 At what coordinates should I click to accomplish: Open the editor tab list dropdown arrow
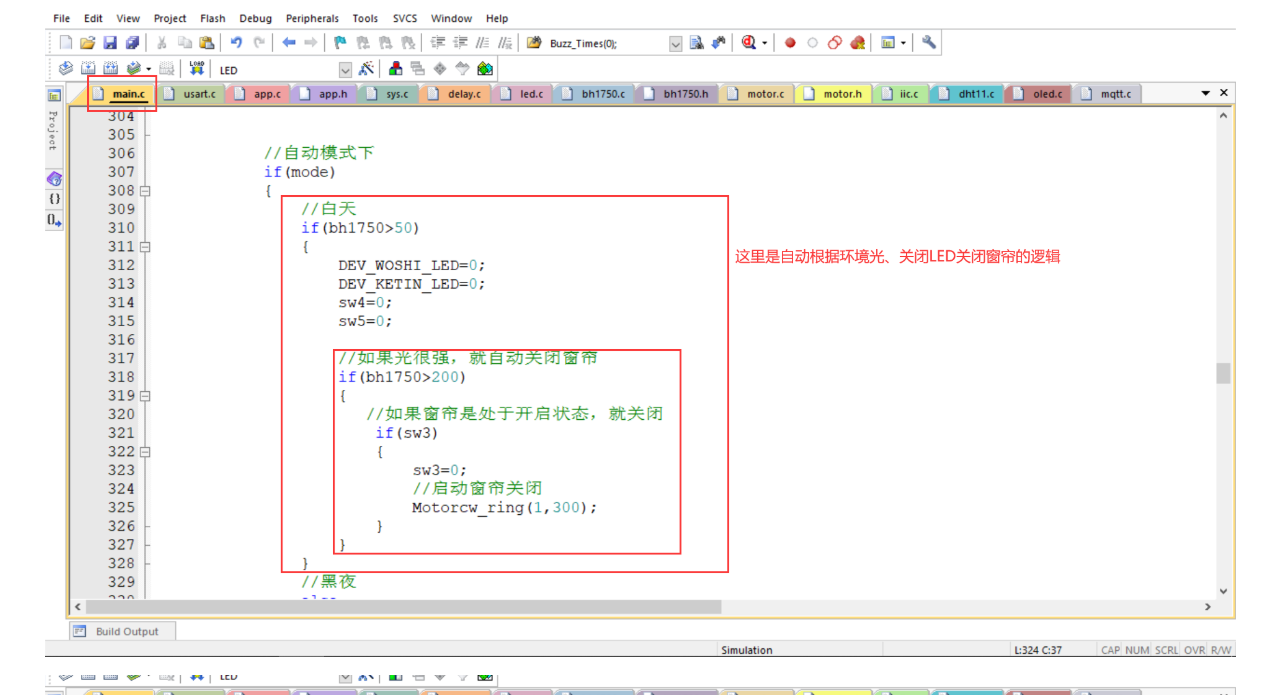tap(1206, 93)
